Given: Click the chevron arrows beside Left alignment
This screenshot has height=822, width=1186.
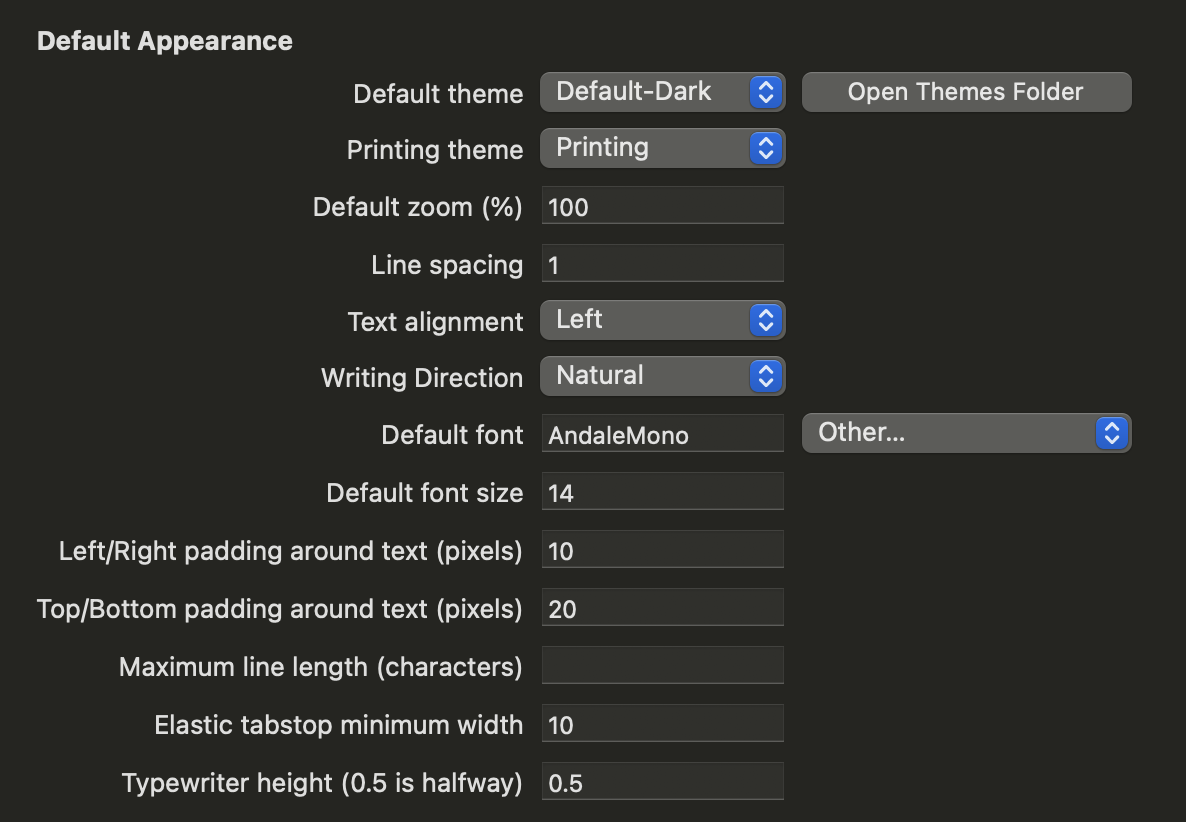Looking at the screenshot, I should [x=766, y=320].
